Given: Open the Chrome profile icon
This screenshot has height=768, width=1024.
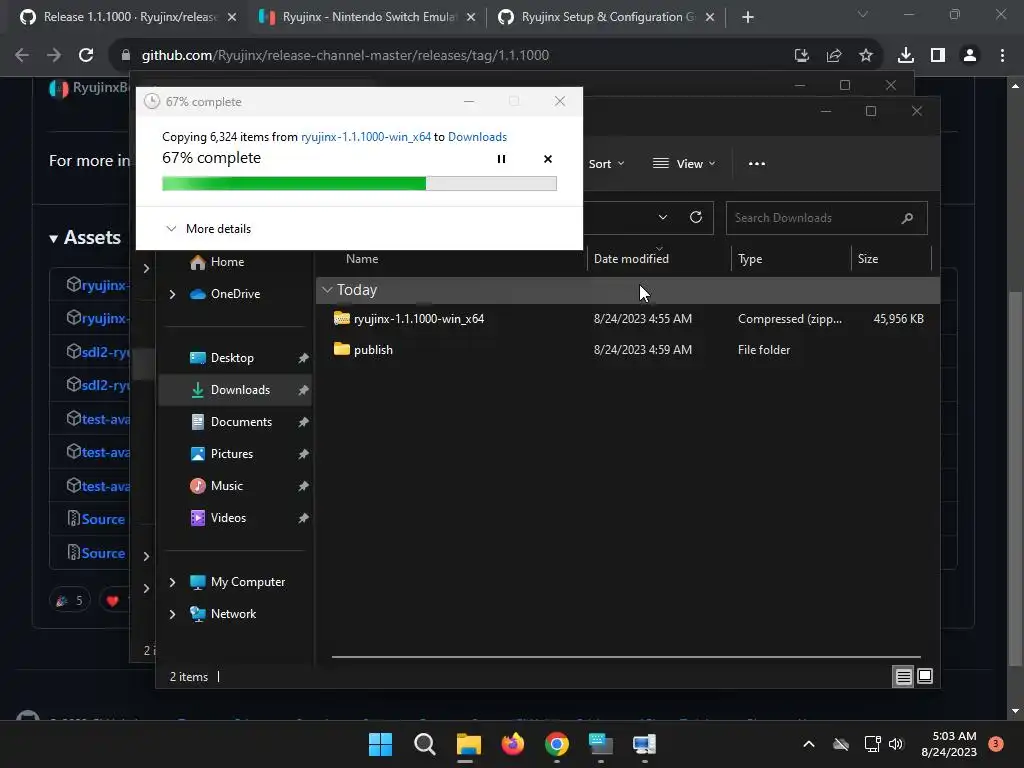Looking at the screenshot, I should point(970,56).
